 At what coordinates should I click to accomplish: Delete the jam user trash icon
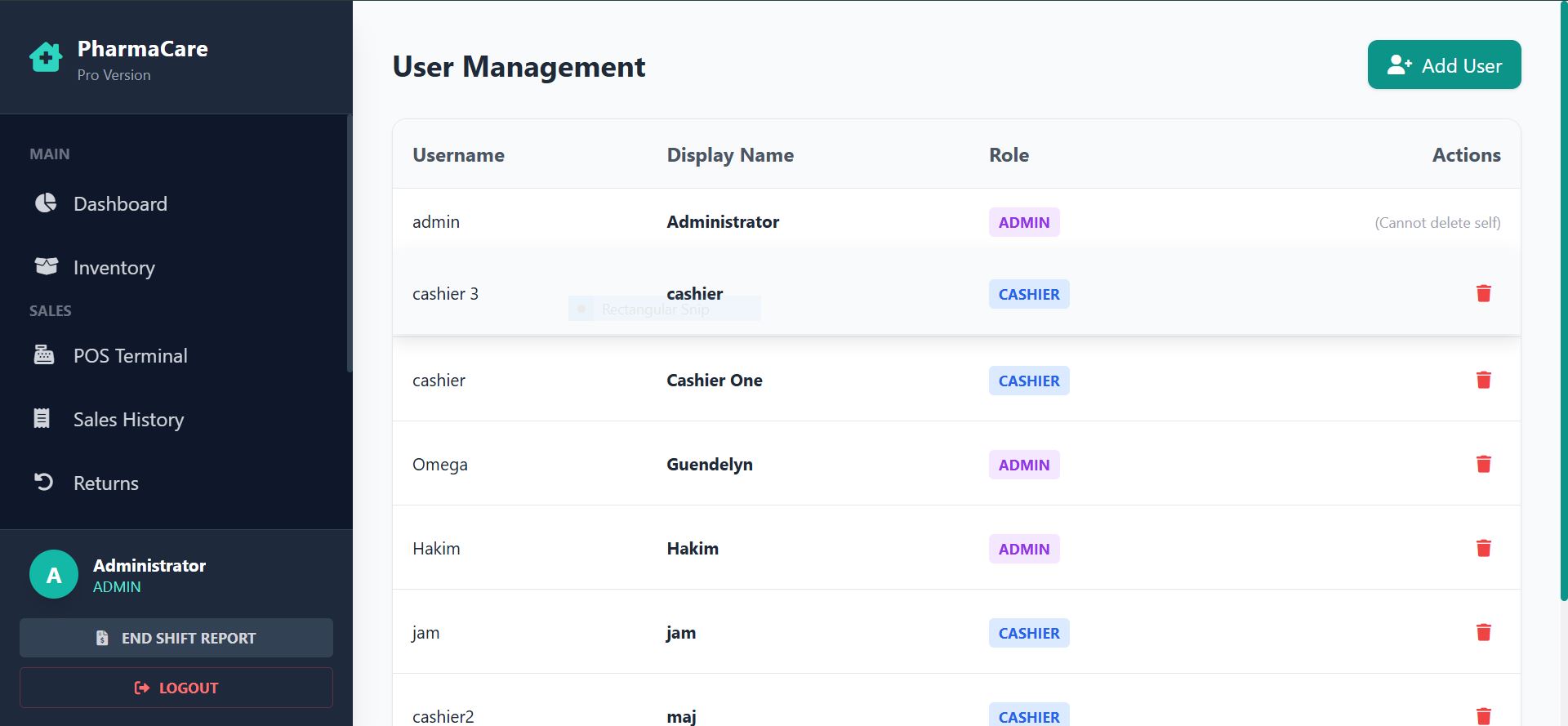tap(1484, 632)
